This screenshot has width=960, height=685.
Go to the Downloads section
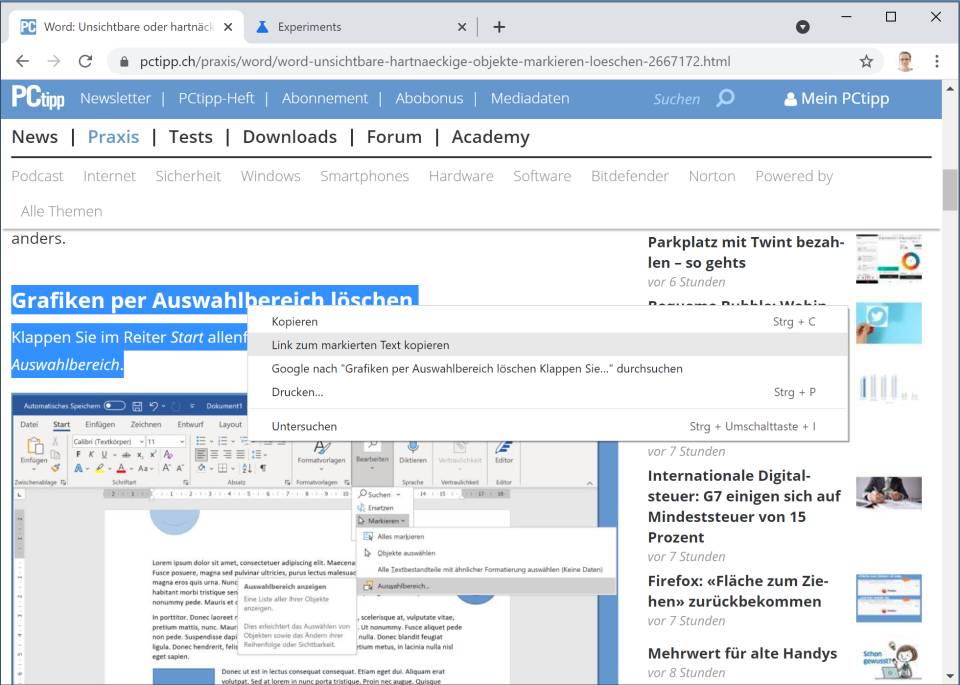pos(290,137)
